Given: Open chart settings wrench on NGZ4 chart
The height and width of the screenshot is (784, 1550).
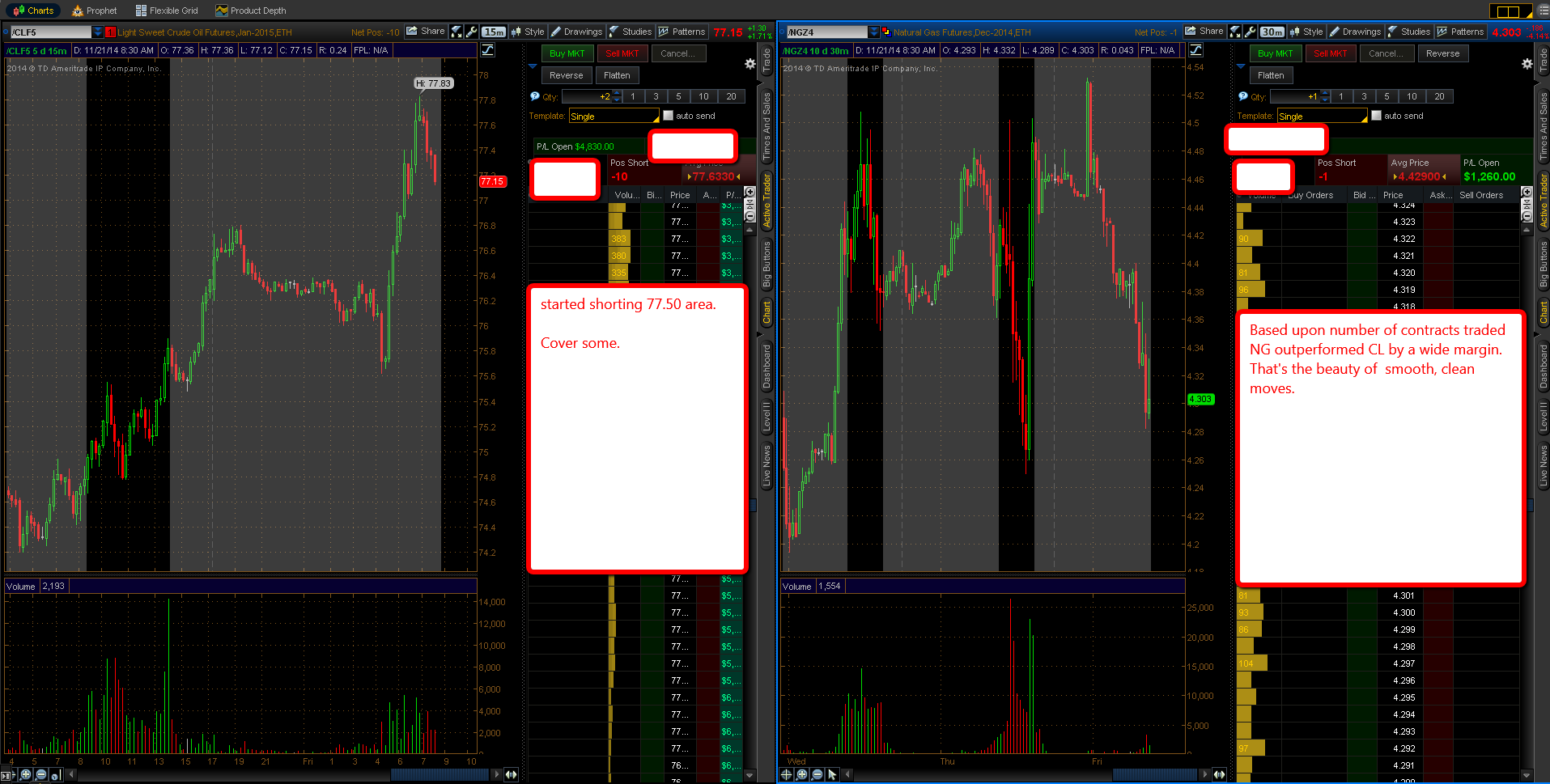Looking at the screenshot, I should tap(1250, 32).
